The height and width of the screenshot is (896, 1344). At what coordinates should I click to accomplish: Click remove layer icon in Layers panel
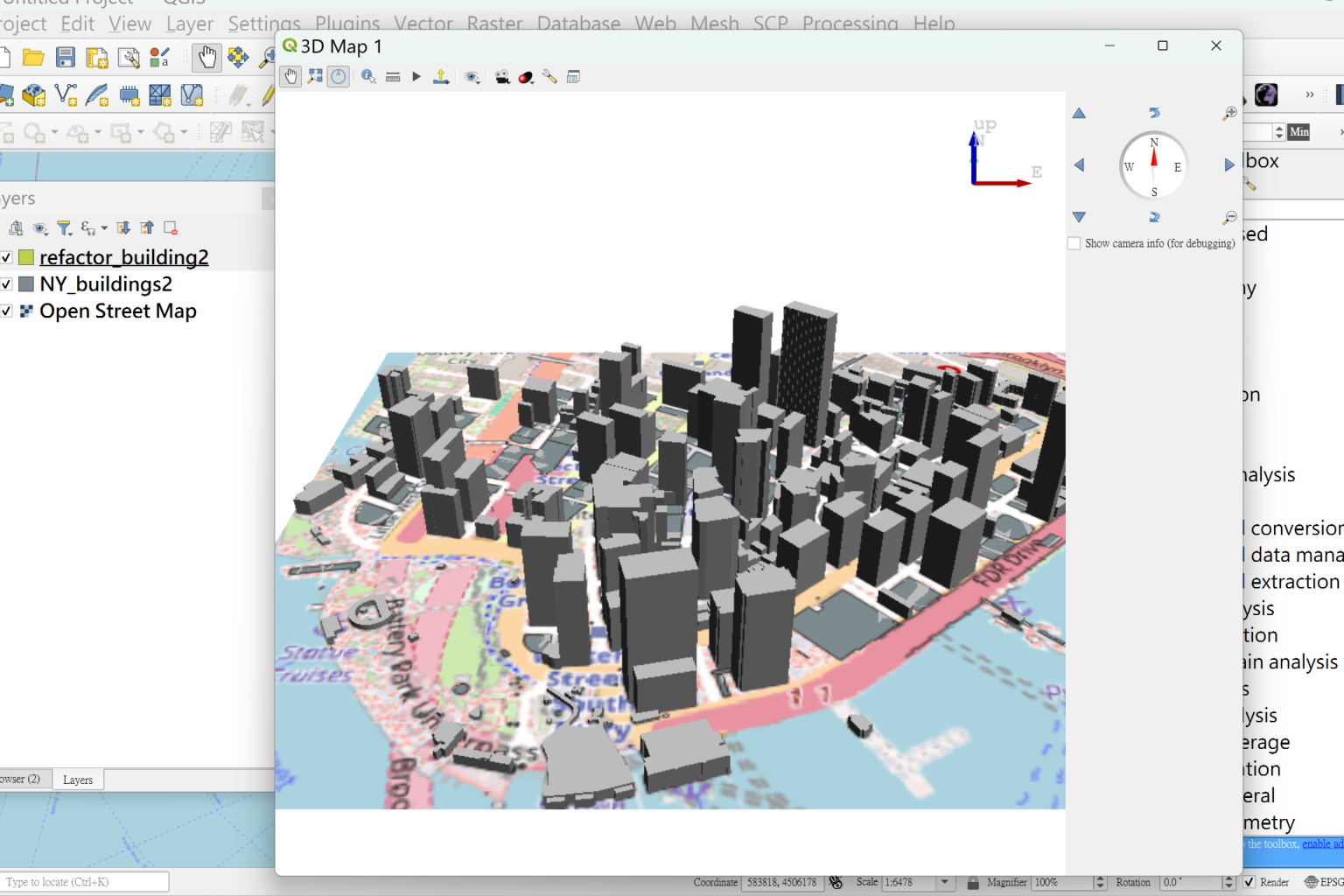coord(171,227)
